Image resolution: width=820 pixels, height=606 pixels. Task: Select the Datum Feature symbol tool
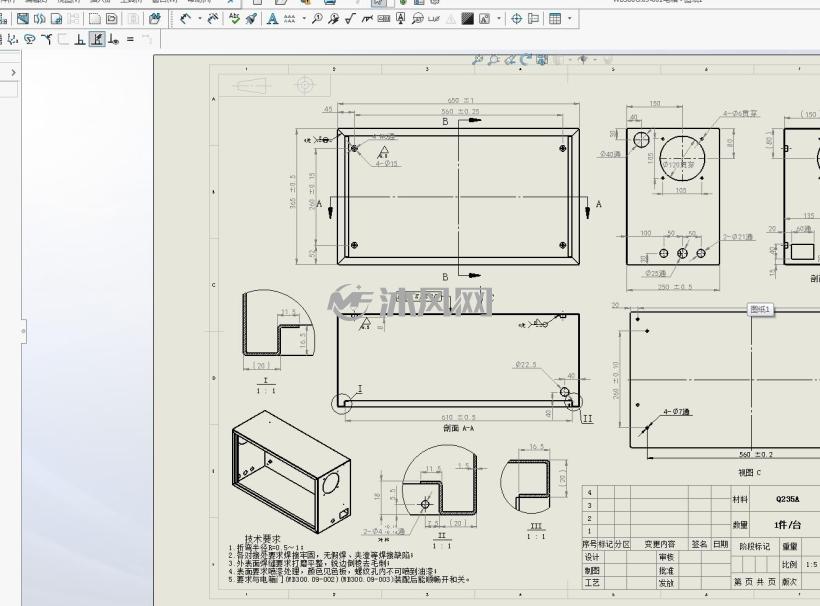[x=401, y=19]
